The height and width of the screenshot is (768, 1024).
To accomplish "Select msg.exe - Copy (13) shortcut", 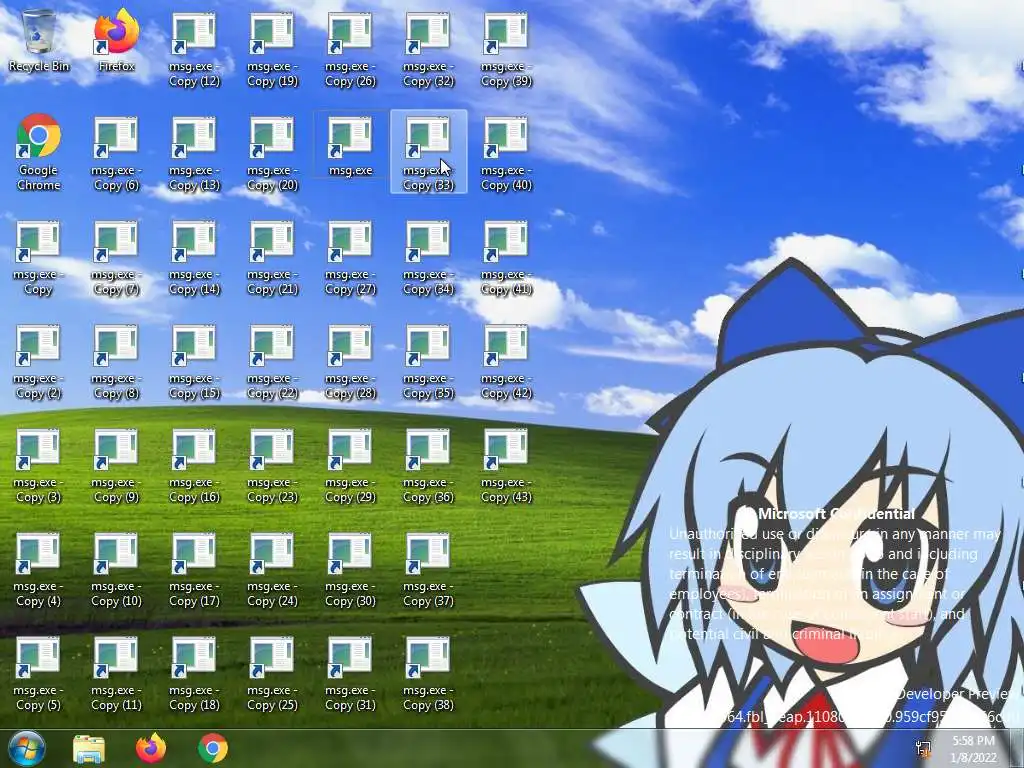I will pyautogui.click(x=194, y=153).
